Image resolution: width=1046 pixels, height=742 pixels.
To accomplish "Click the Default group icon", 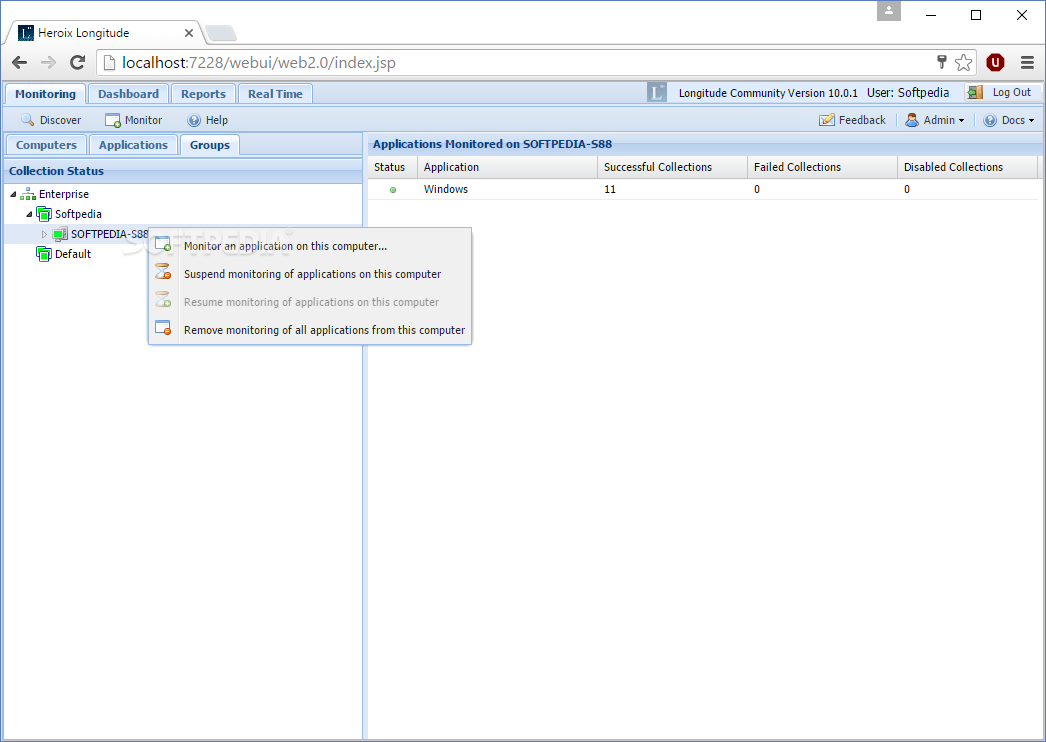I will point(44,254).
